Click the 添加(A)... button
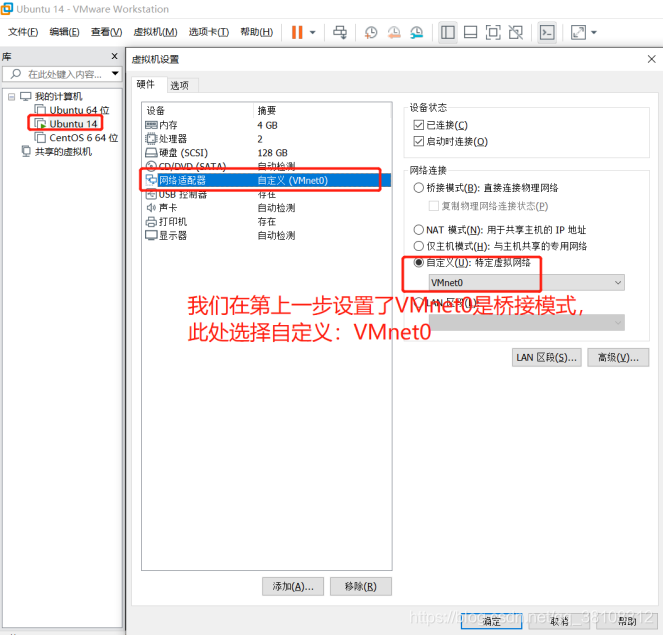Image resolution: width=663 pixels, height=636 pixels. (x=293, y=587)
